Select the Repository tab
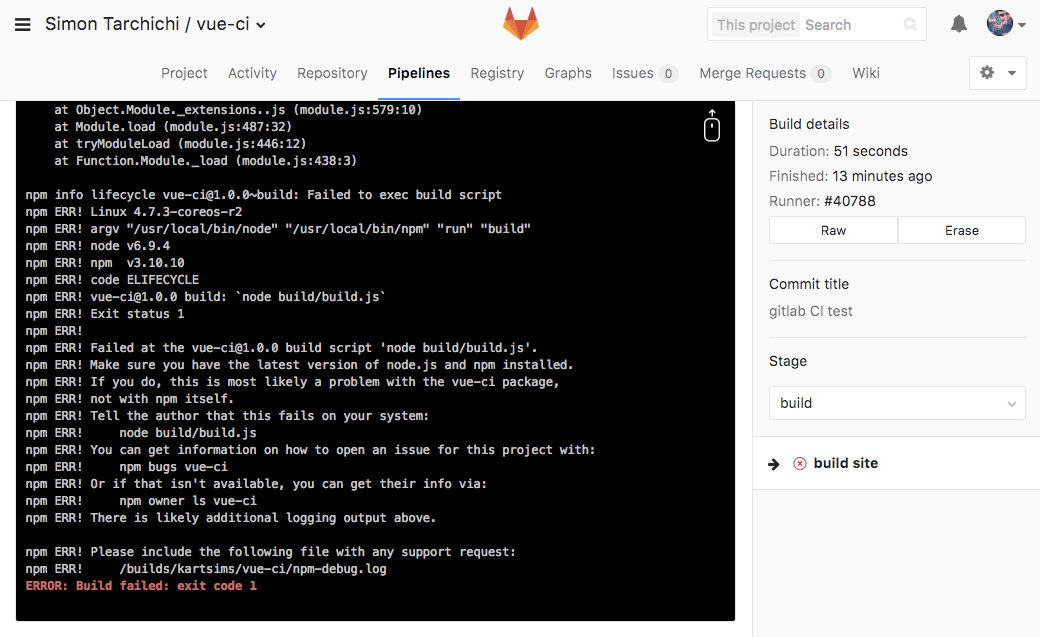The image size is (1040, 637). click(x=332, y=73)
